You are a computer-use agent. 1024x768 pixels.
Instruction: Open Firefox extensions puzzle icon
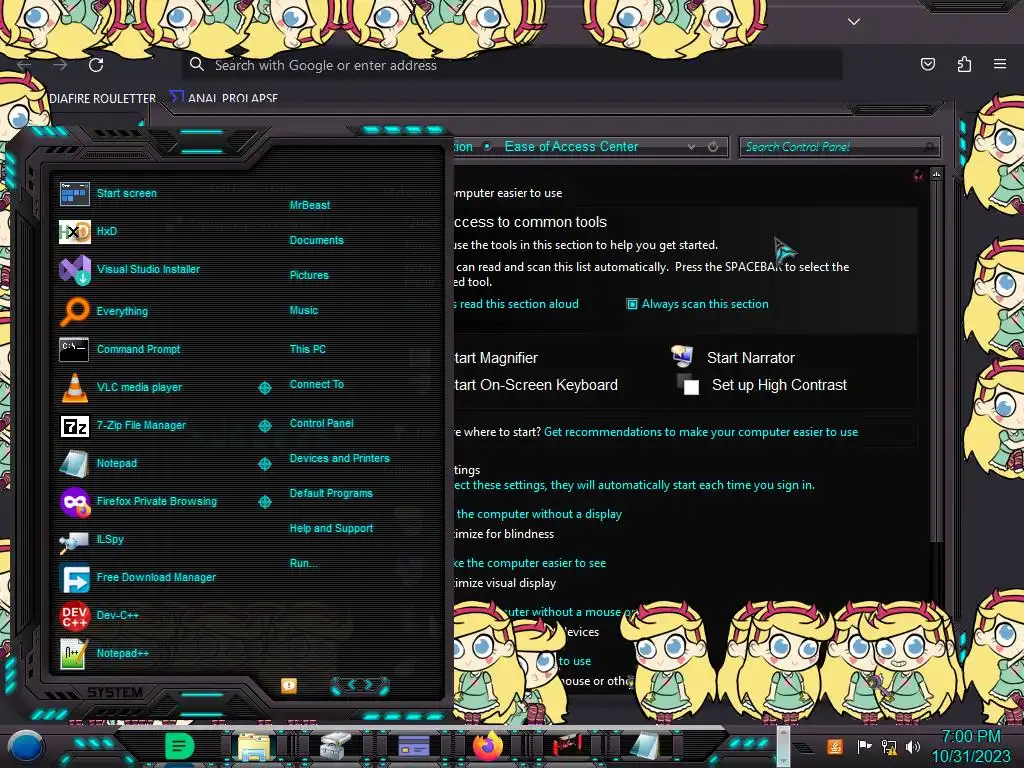click(964, 64)
